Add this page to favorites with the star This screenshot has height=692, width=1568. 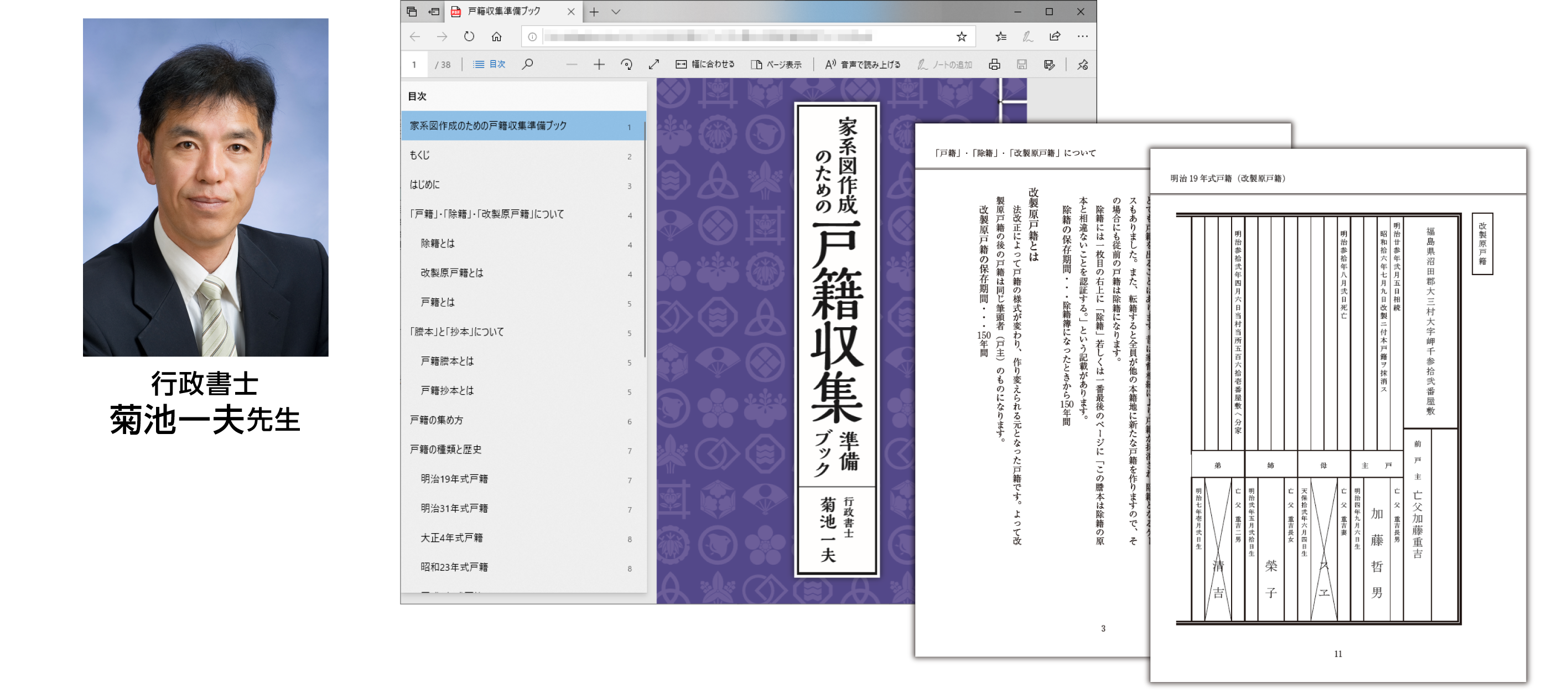point(961,37)
